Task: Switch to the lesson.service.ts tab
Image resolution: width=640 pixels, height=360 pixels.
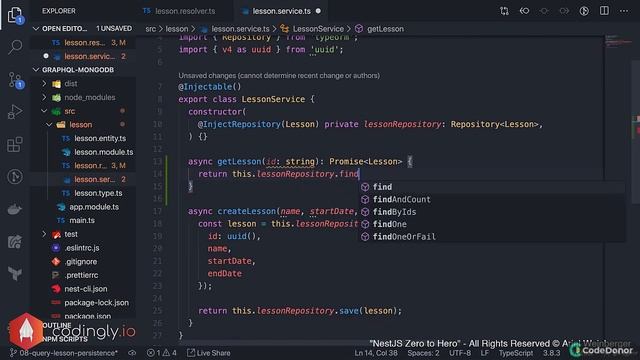Action: (x=277, y=11)
